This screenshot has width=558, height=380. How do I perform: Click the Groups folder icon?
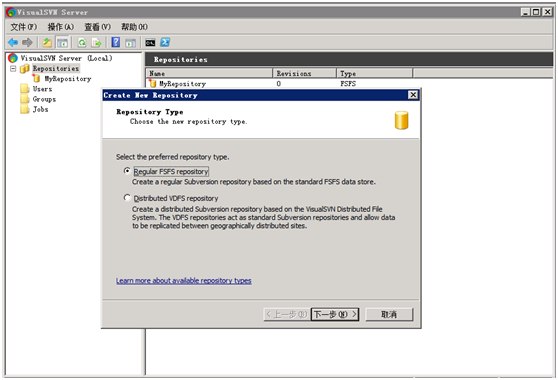(25, 99)
